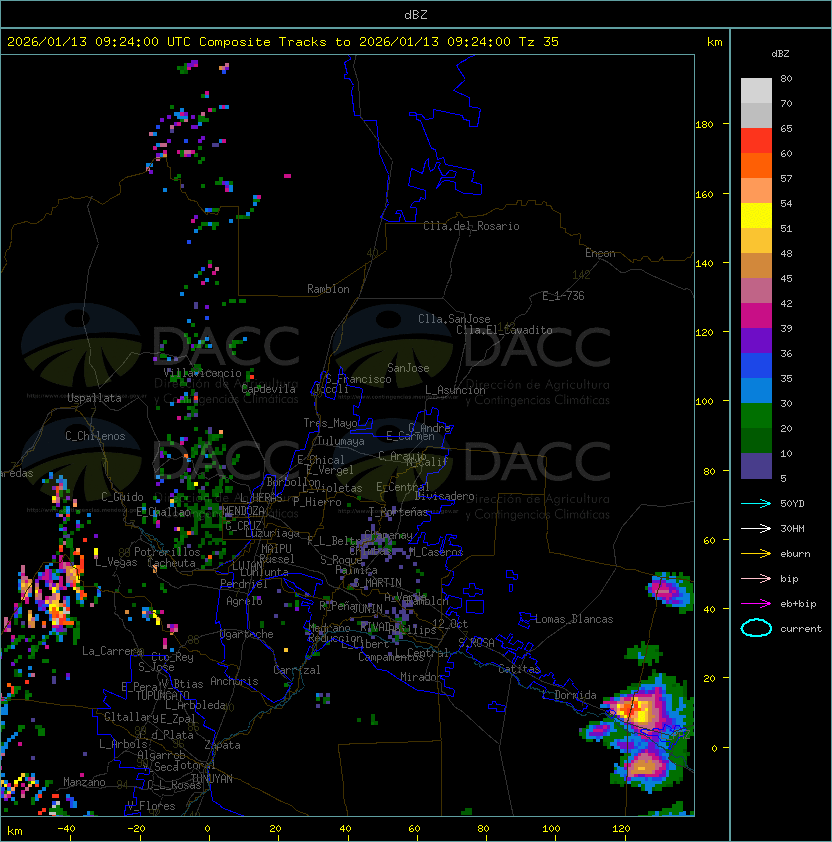832x842 pixels.
Task: Click the Villavicencio place label
Action: (202, 373)
